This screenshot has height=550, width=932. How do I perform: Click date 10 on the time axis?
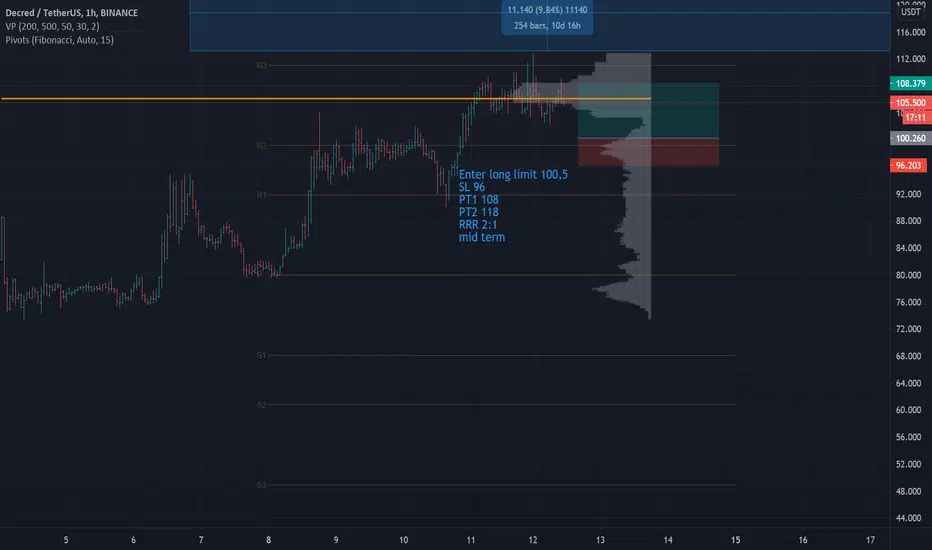(x=404, y=540)
